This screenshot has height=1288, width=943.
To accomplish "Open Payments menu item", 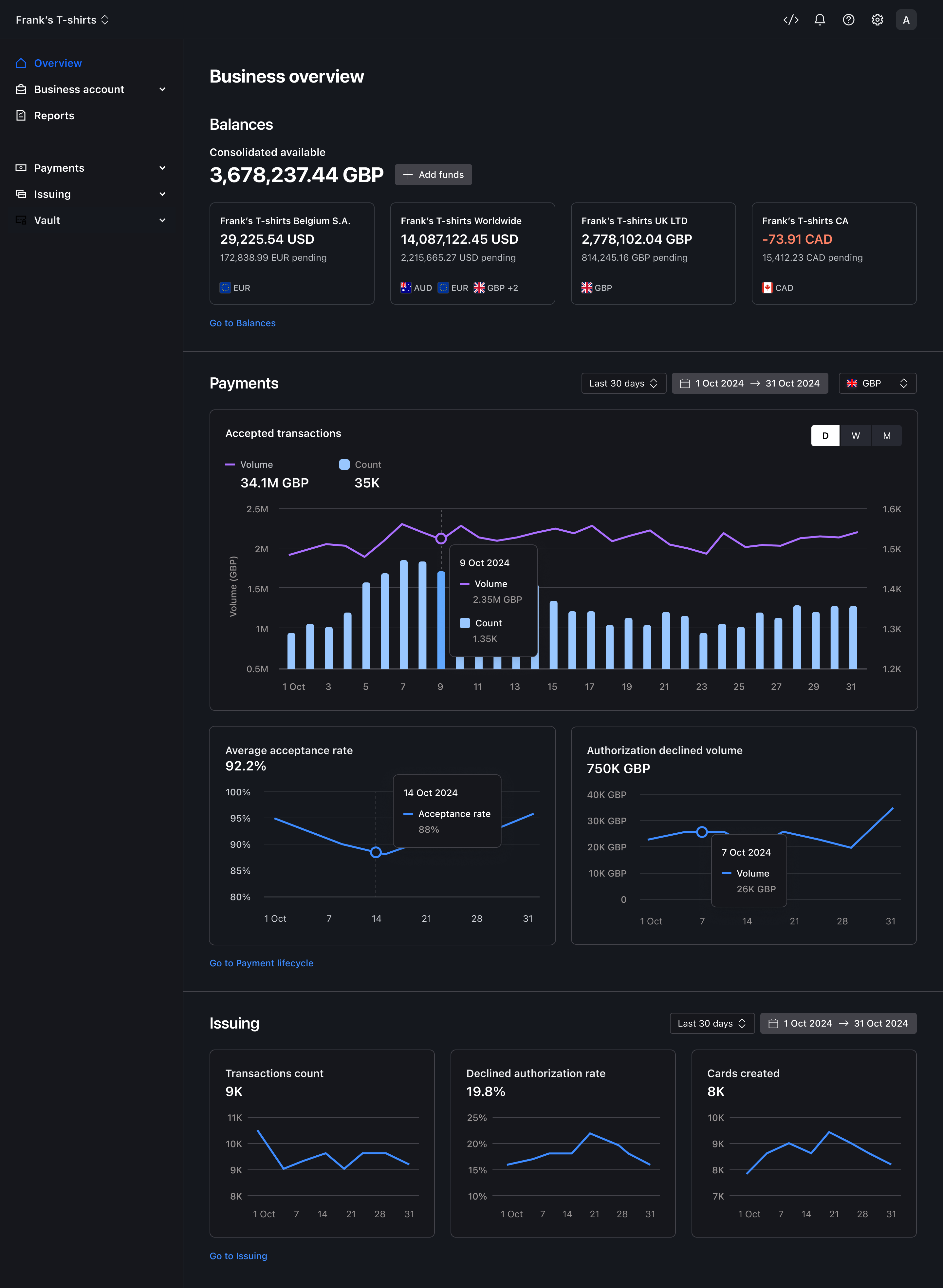I will pos(91,168).
